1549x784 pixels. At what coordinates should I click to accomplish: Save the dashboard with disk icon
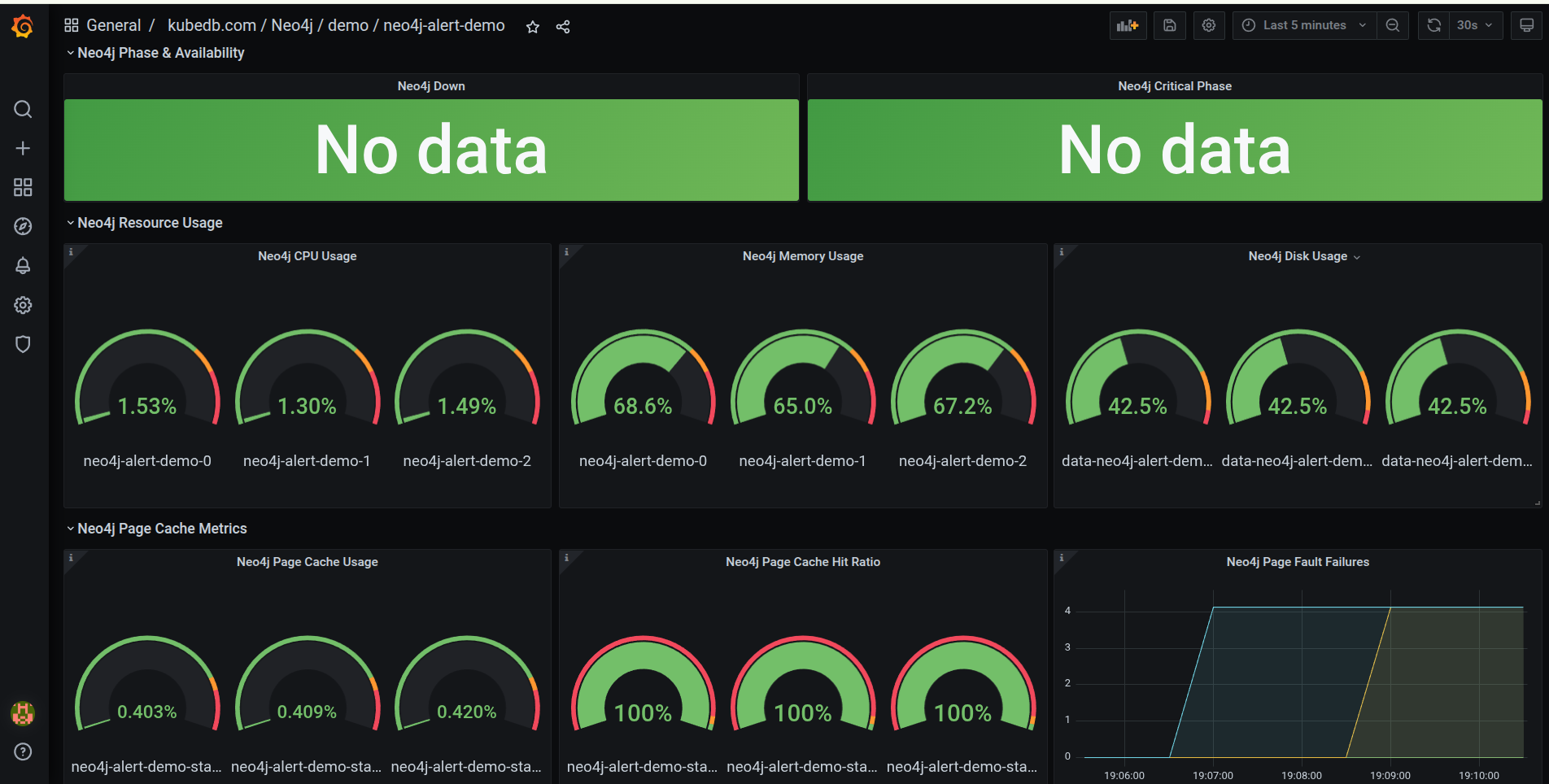1169,25
